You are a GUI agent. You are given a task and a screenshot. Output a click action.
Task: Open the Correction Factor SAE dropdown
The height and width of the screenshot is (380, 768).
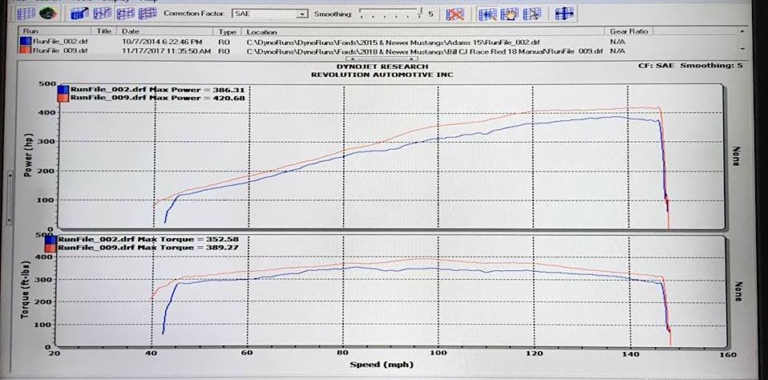click(x=270, y=14)
